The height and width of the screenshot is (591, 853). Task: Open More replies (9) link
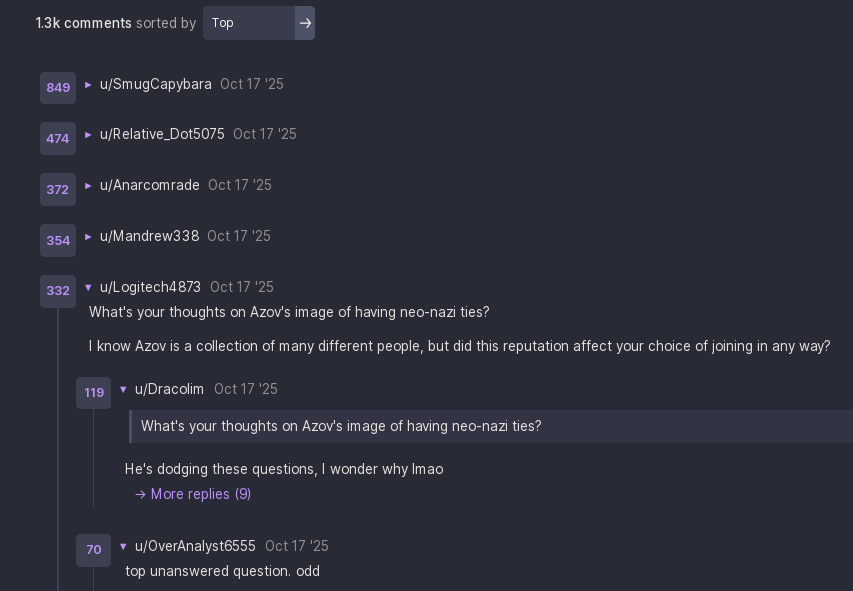(x=193, y=494)
